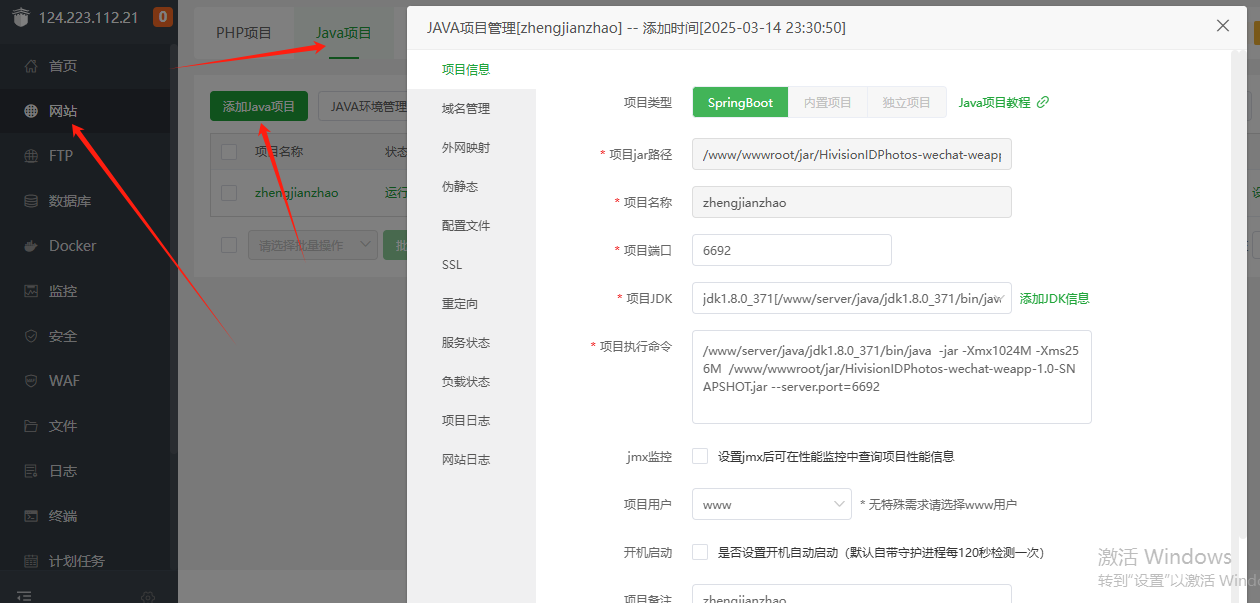Click the JAVA环境管理 button
This screenshot has width=1260, height=603.
(x=368, y=106)
